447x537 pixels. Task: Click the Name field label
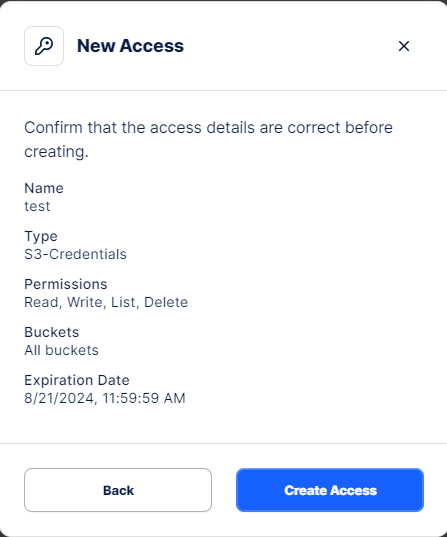(x=44, y=188)
